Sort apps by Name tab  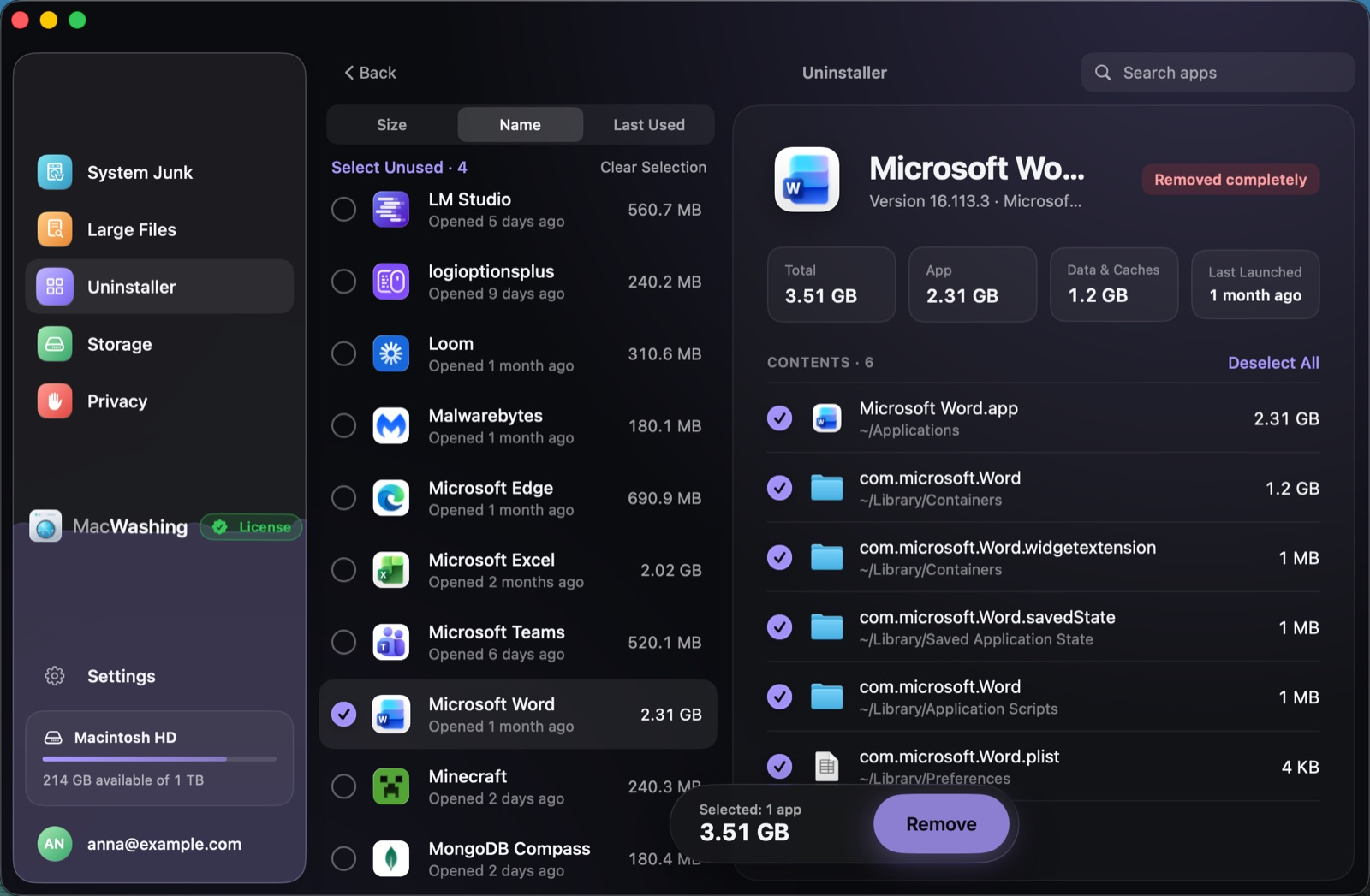[x=521, y=125]
